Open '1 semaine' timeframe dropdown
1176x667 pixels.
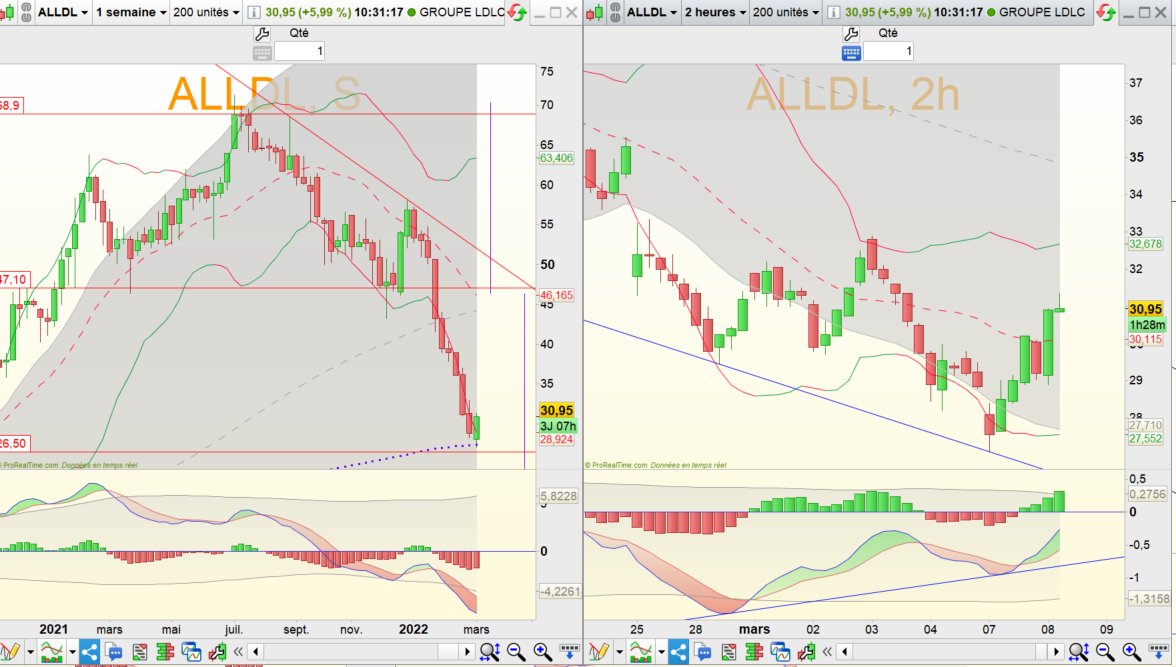point(130,12)
